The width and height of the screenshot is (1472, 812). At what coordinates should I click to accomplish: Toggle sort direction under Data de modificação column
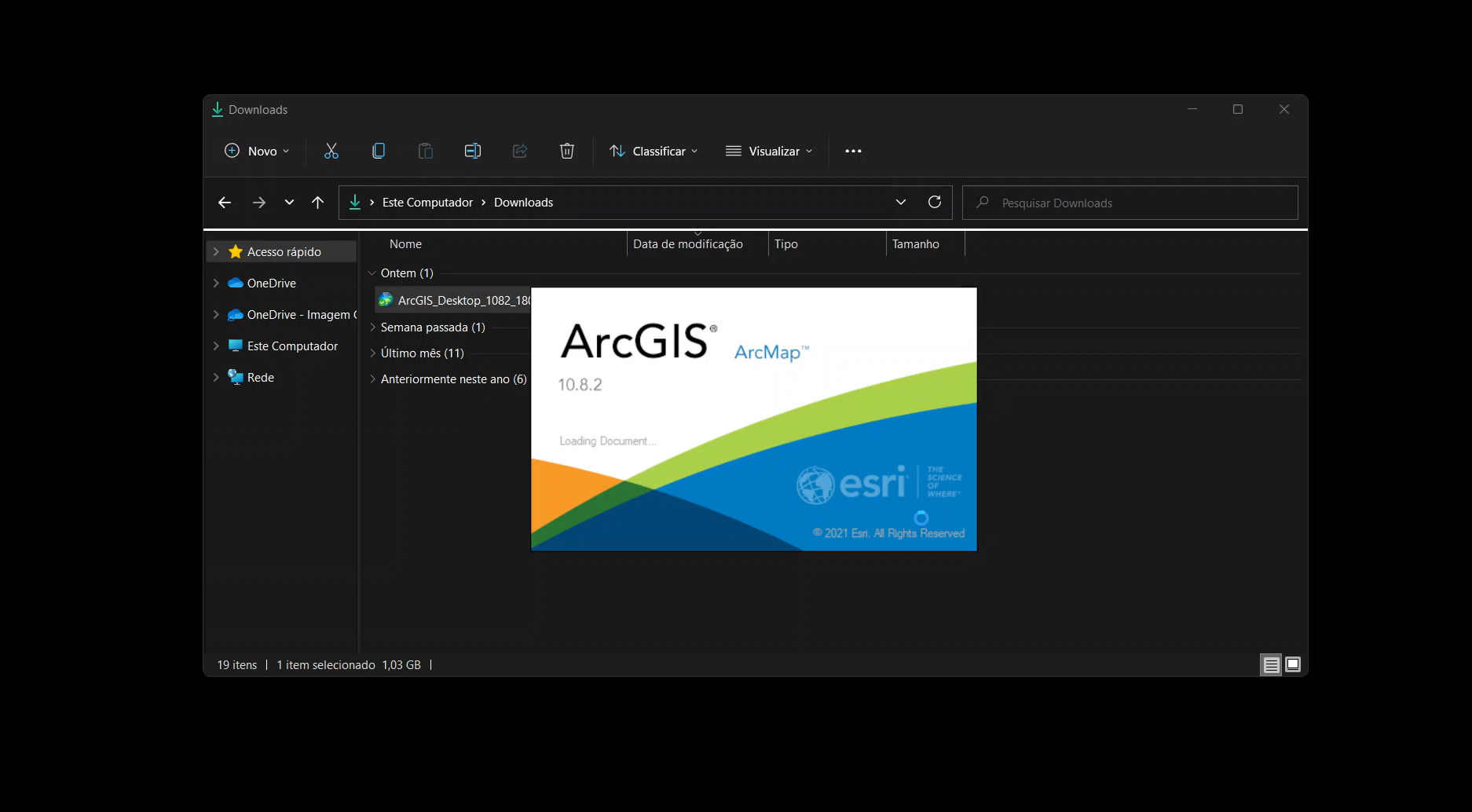click(696, 235)
